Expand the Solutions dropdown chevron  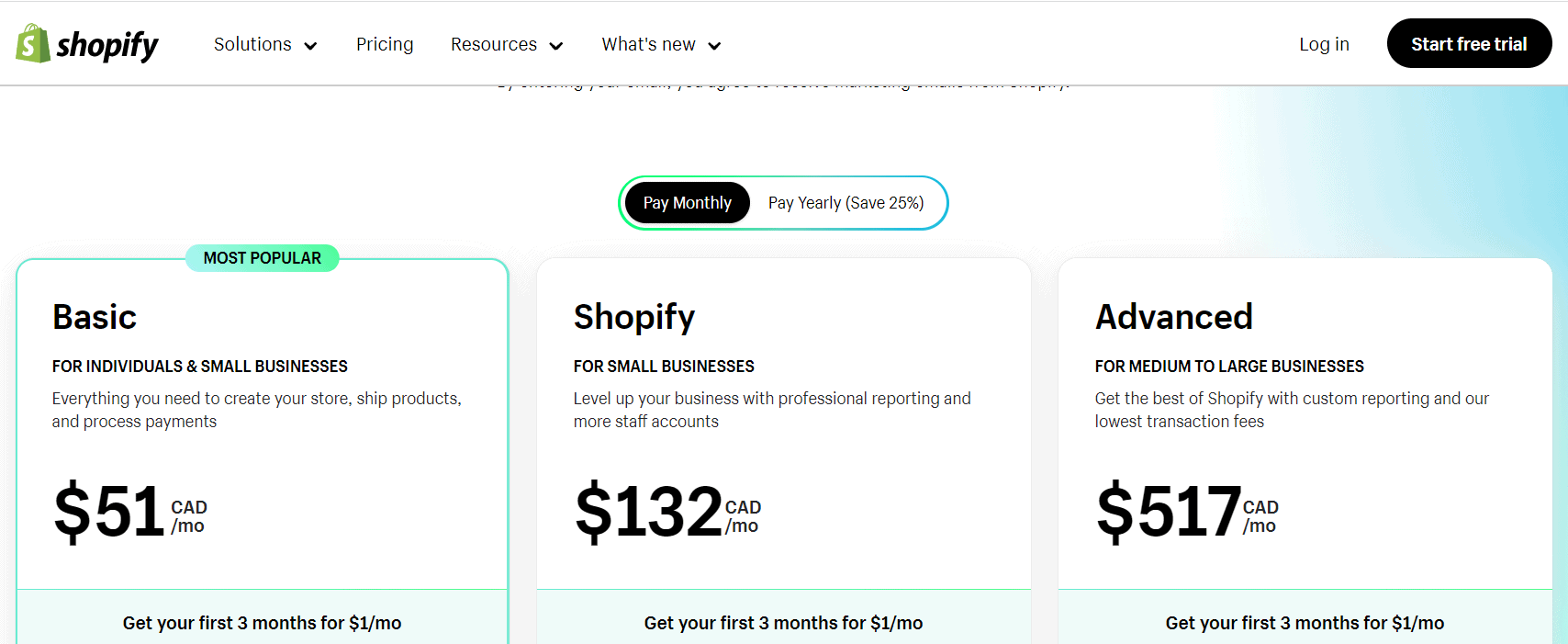click(310, 46)
